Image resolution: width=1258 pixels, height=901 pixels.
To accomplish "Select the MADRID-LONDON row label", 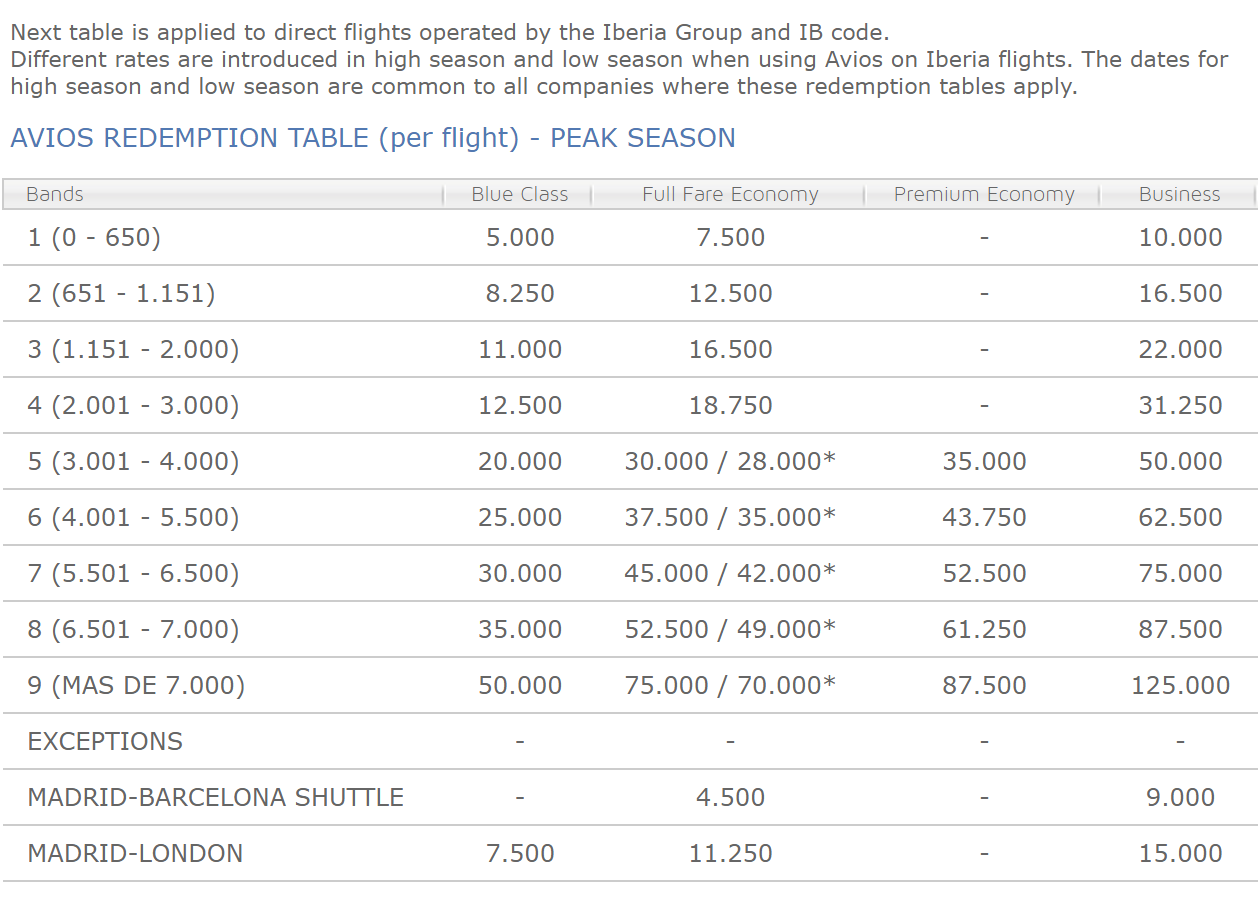I will coord(135,853).
